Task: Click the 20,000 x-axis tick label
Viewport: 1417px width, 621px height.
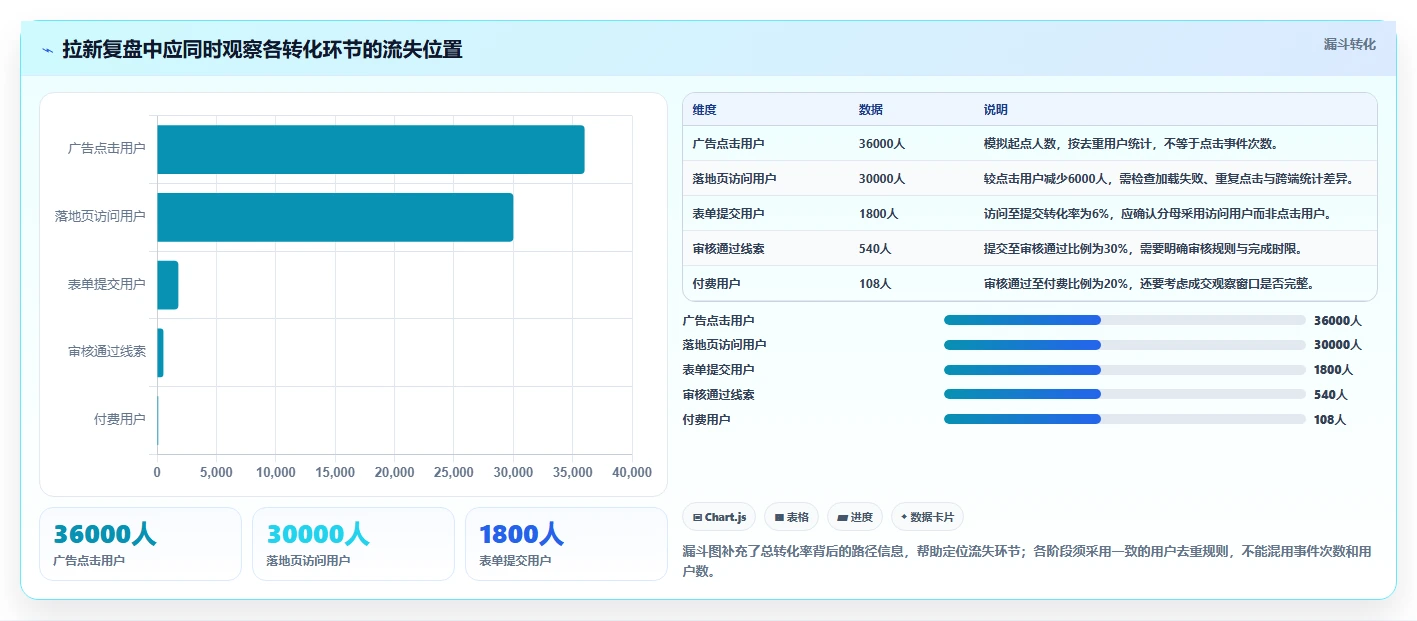Action: (x=395, y=472)
